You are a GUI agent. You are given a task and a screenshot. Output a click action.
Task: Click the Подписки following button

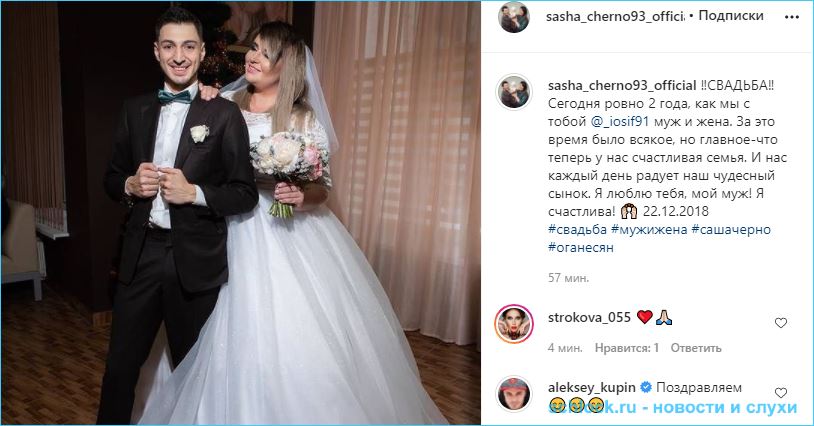pyautogui.click(x=731, y=16)
